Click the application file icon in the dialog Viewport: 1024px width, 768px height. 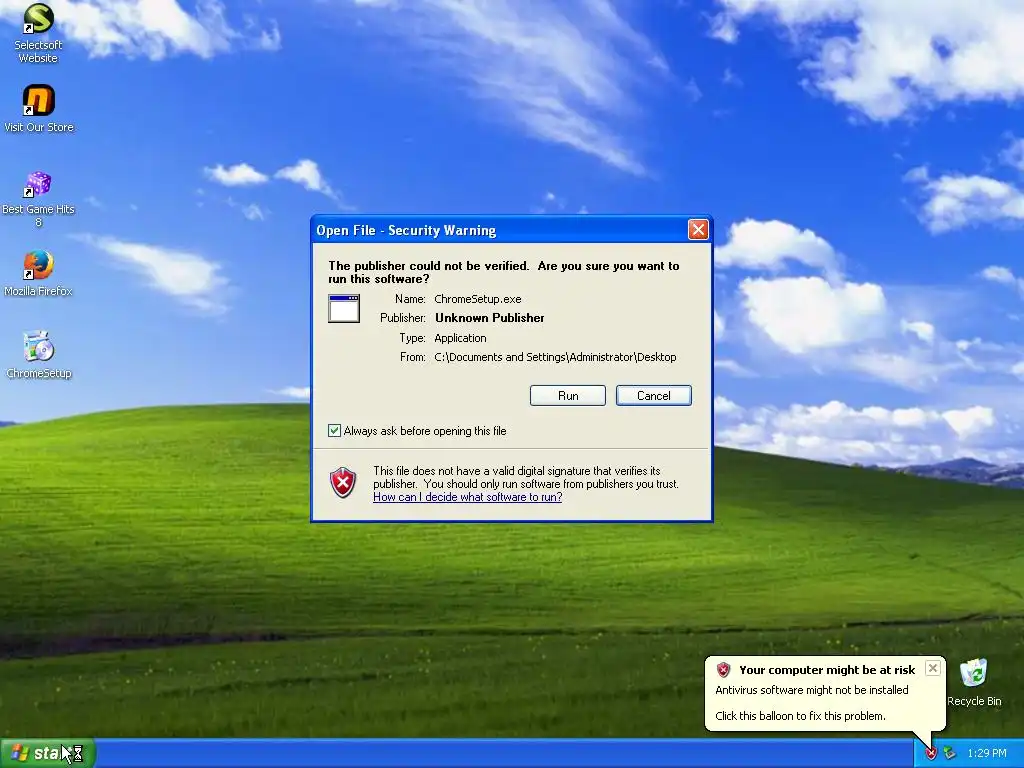(344, 308)
